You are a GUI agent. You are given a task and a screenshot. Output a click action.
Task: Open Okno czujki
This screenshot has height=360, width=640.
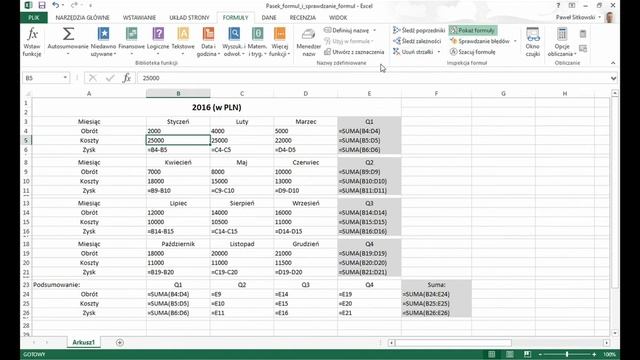tap(533, 41)
